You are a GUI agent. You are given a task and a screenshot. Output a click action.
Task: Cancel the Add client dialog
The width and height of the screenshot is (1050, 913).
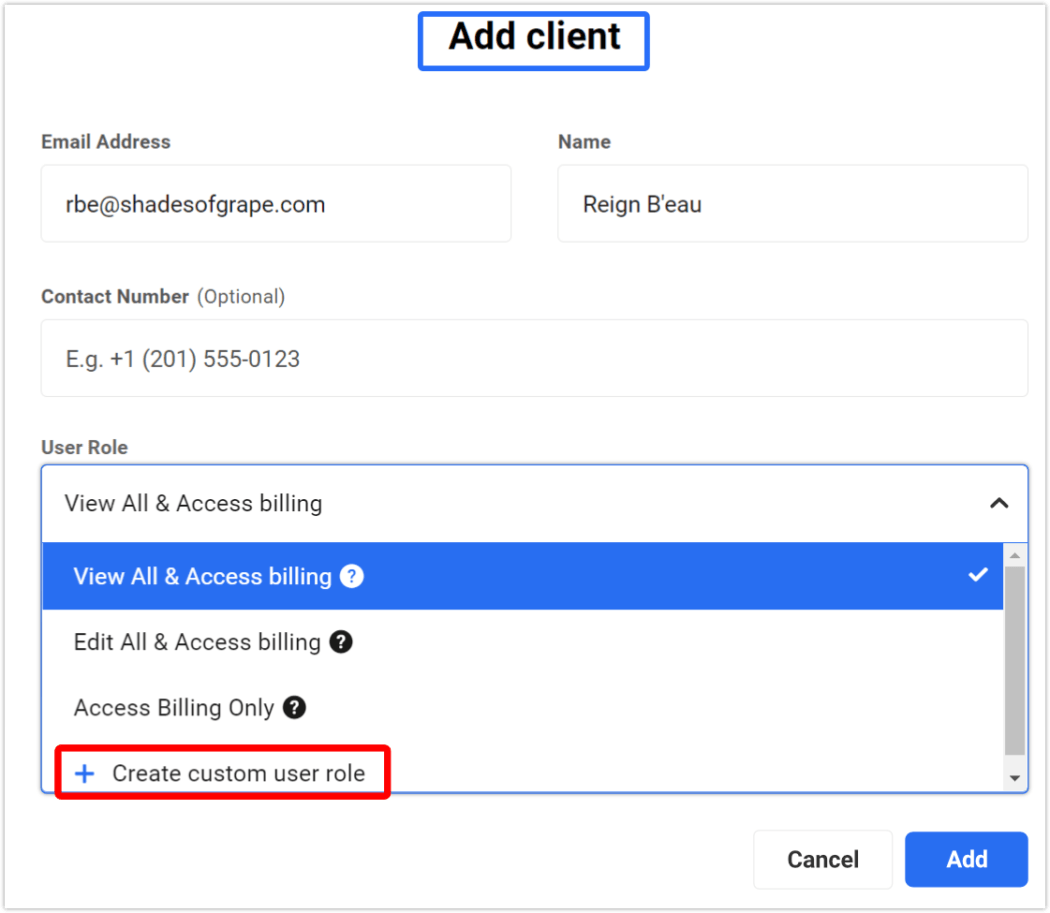point(822,859)
